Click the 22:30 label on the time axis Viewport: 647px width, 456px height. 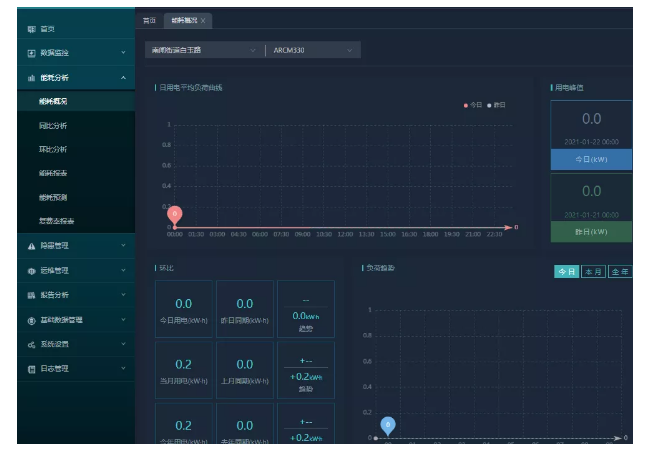click(494, 234)
